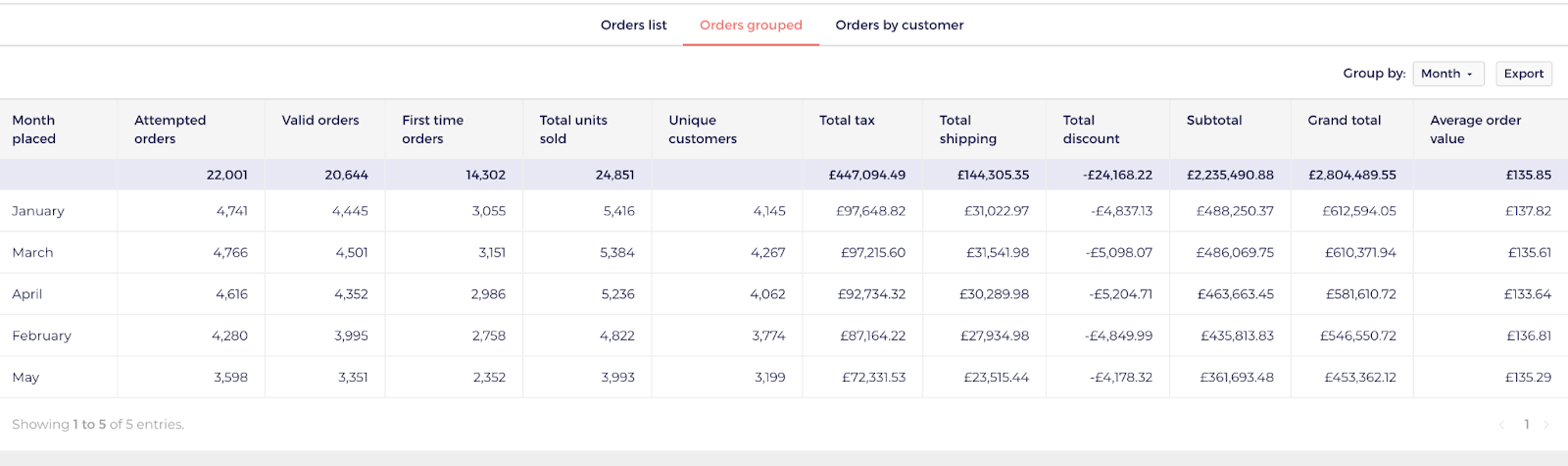Export the grouped orders table
This screenshot has width=1568, height=466.
coord(1524,74)
